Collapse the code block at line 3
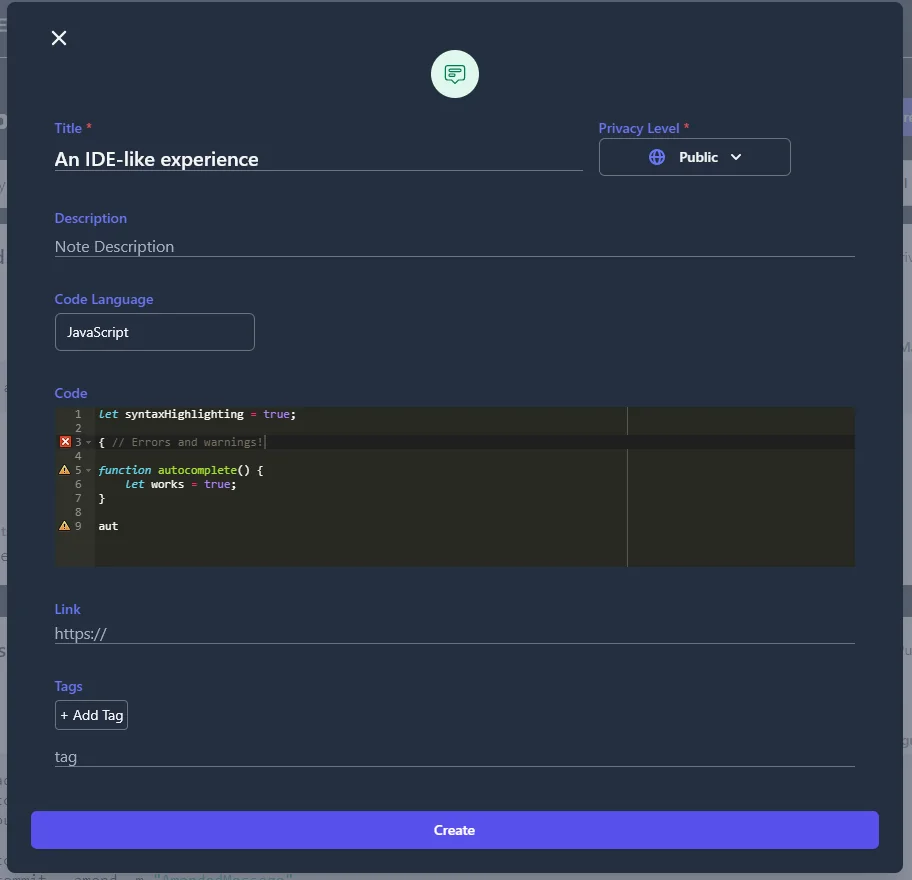The width and height of the screenshot is (912, 880). (88, 442)
